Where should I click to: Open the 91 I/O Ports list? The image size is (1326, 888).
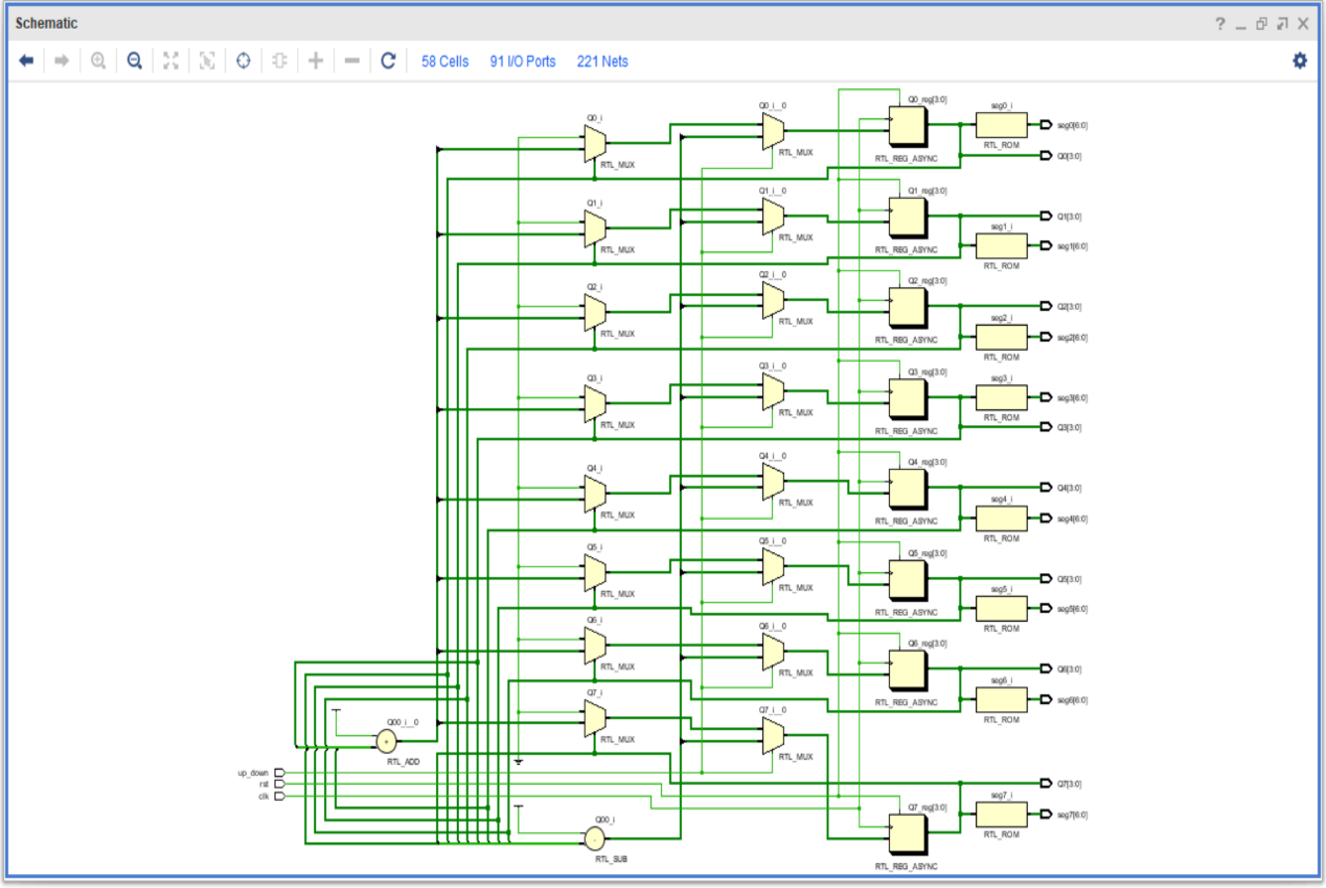pyautogui.click(x=521, y=61)
